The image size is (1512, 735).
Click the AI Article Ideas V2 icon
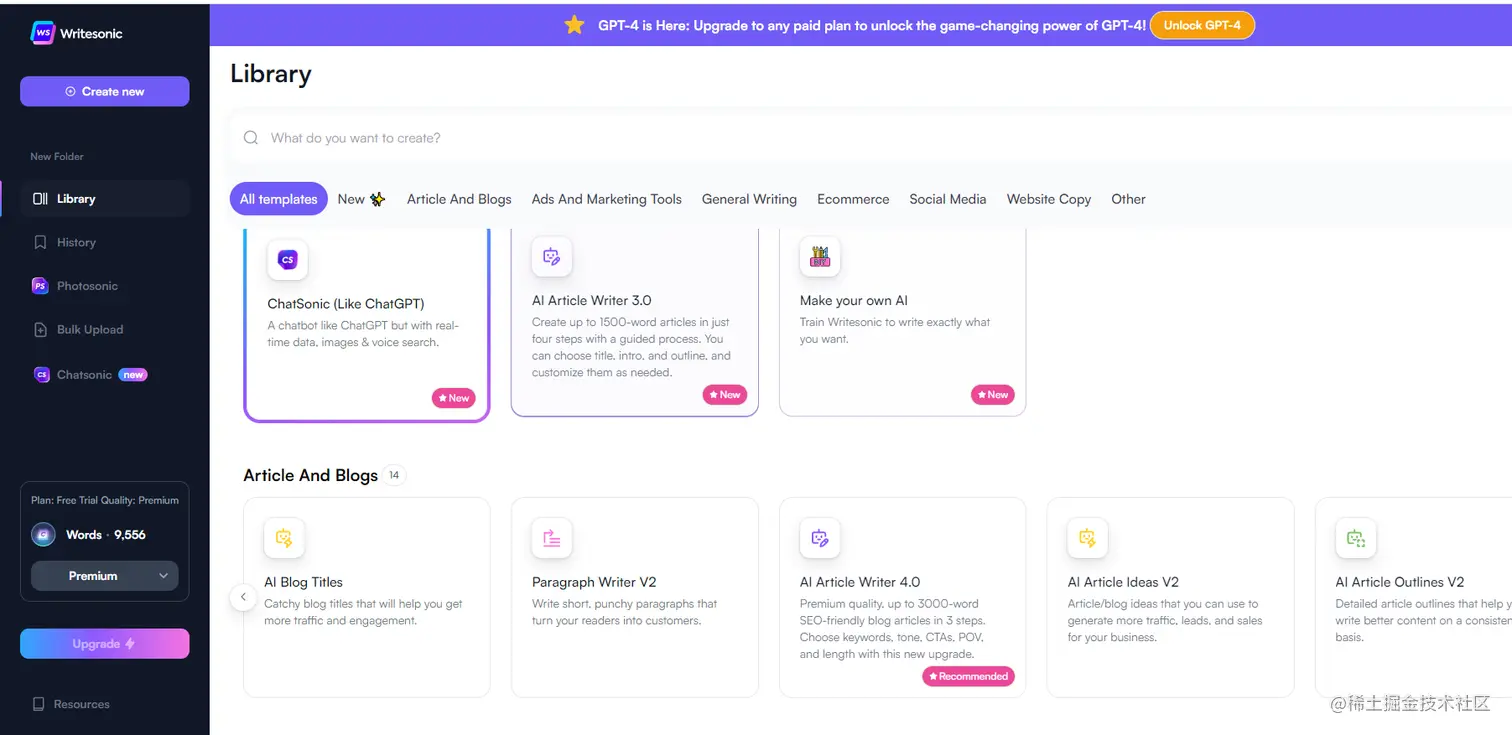(x=1087, y=538)
